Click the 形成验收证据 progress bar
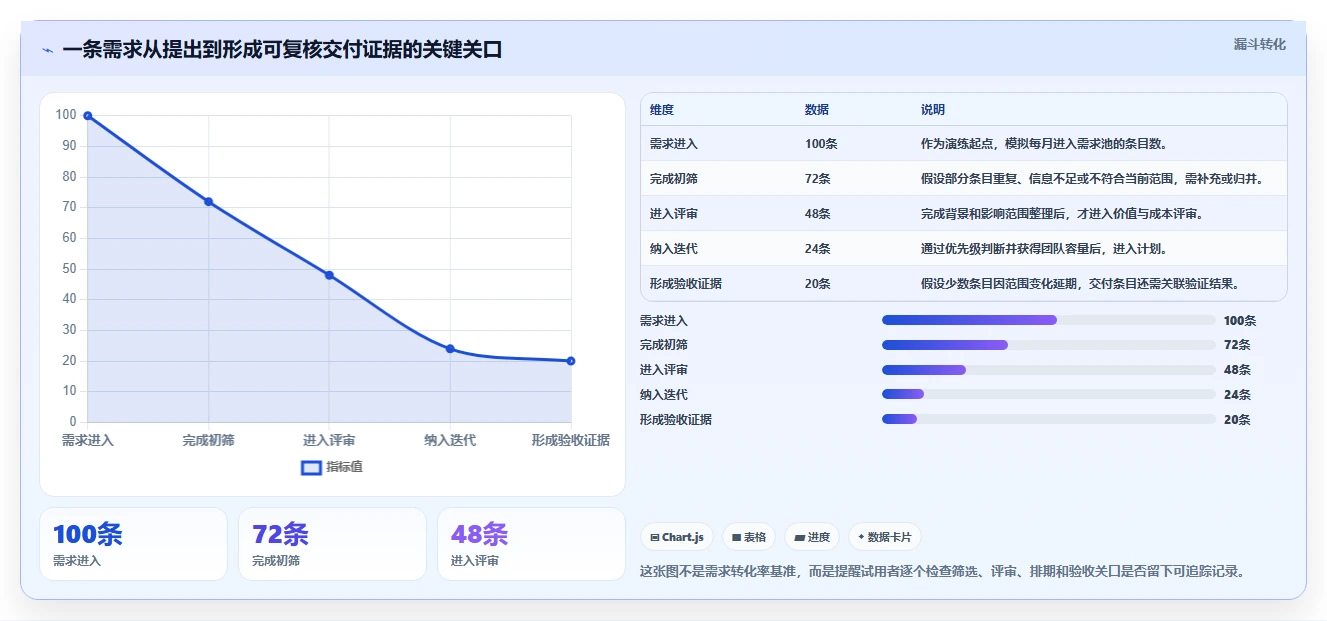This screenshot has width=1327, height=621. [1049, 419]
